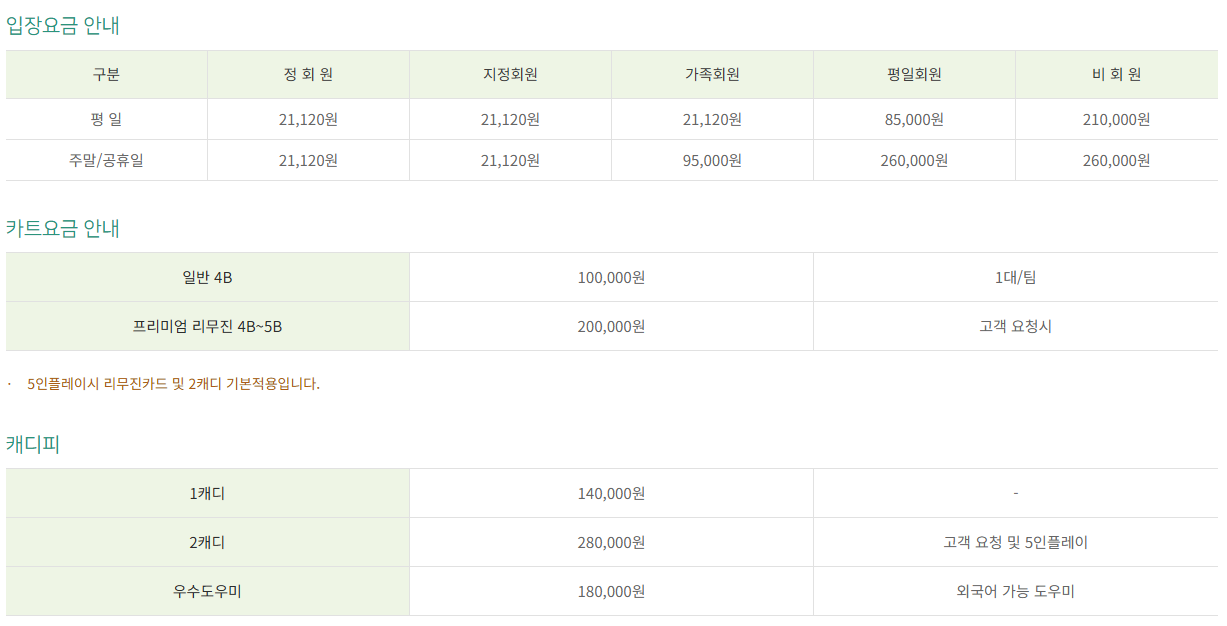The image size is (1227, 626).
Task: Click the 85,000원 weekday fee cell
Action: click(x=914, y=120)
